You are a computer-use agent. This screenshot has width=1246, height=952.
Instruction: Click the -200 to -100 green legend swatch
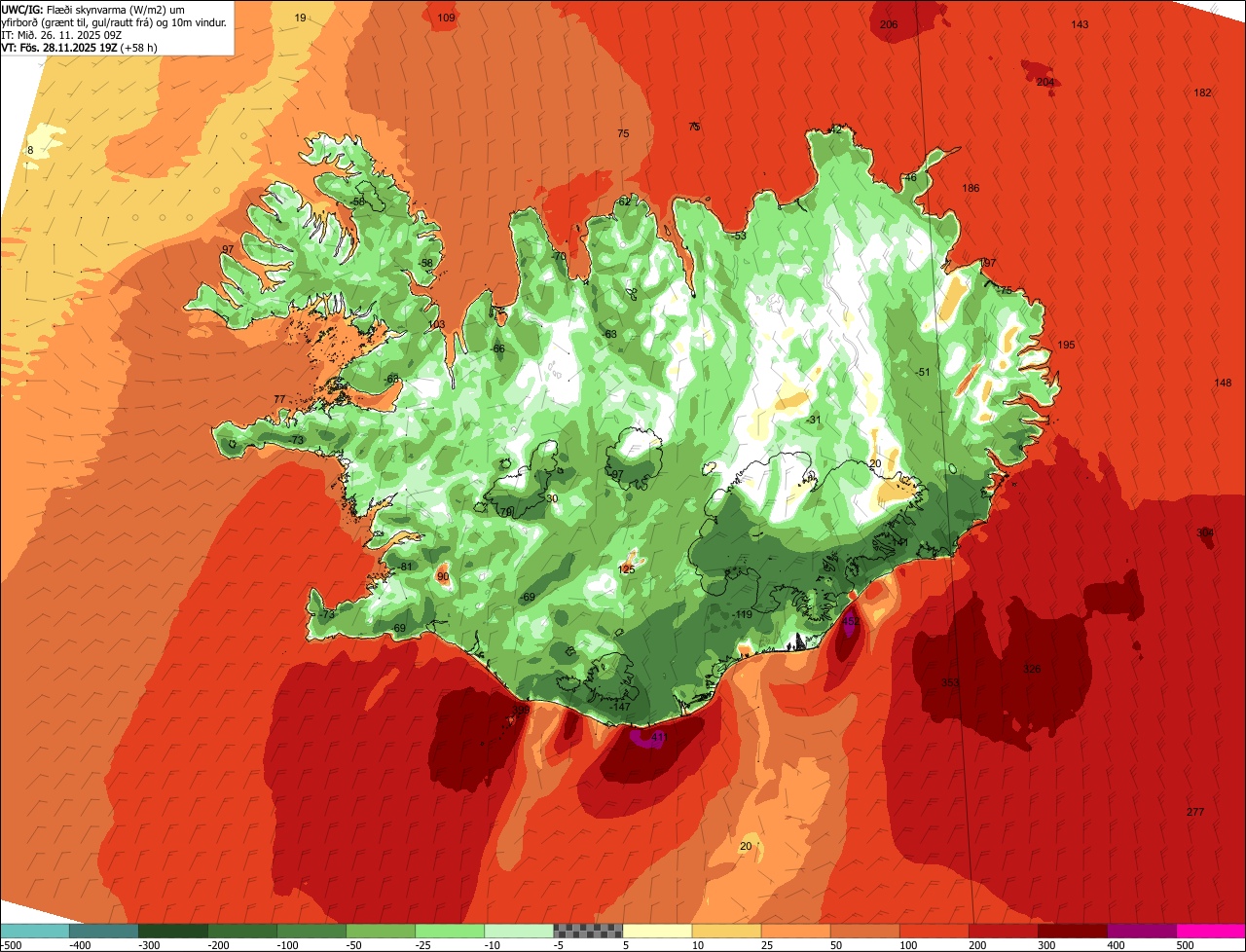242,931
